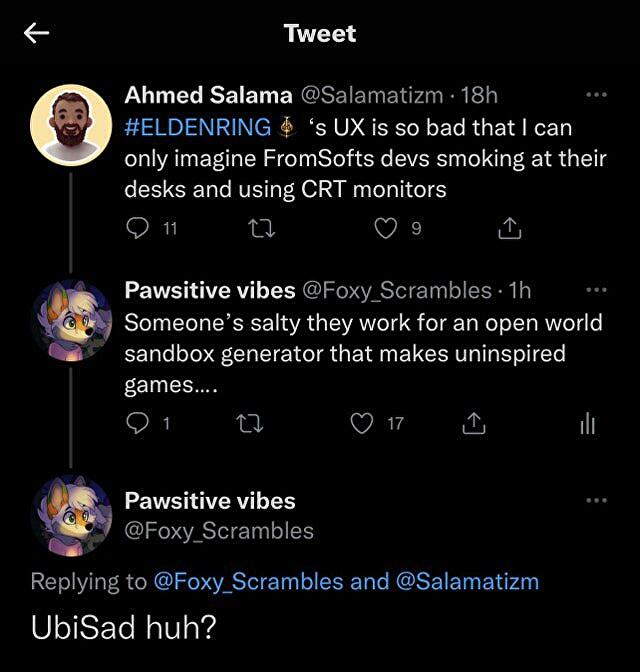This screenshot has width=640, height=672.
Task: Reply to Ahmed Salama's tweet
Action: point(138,229)
